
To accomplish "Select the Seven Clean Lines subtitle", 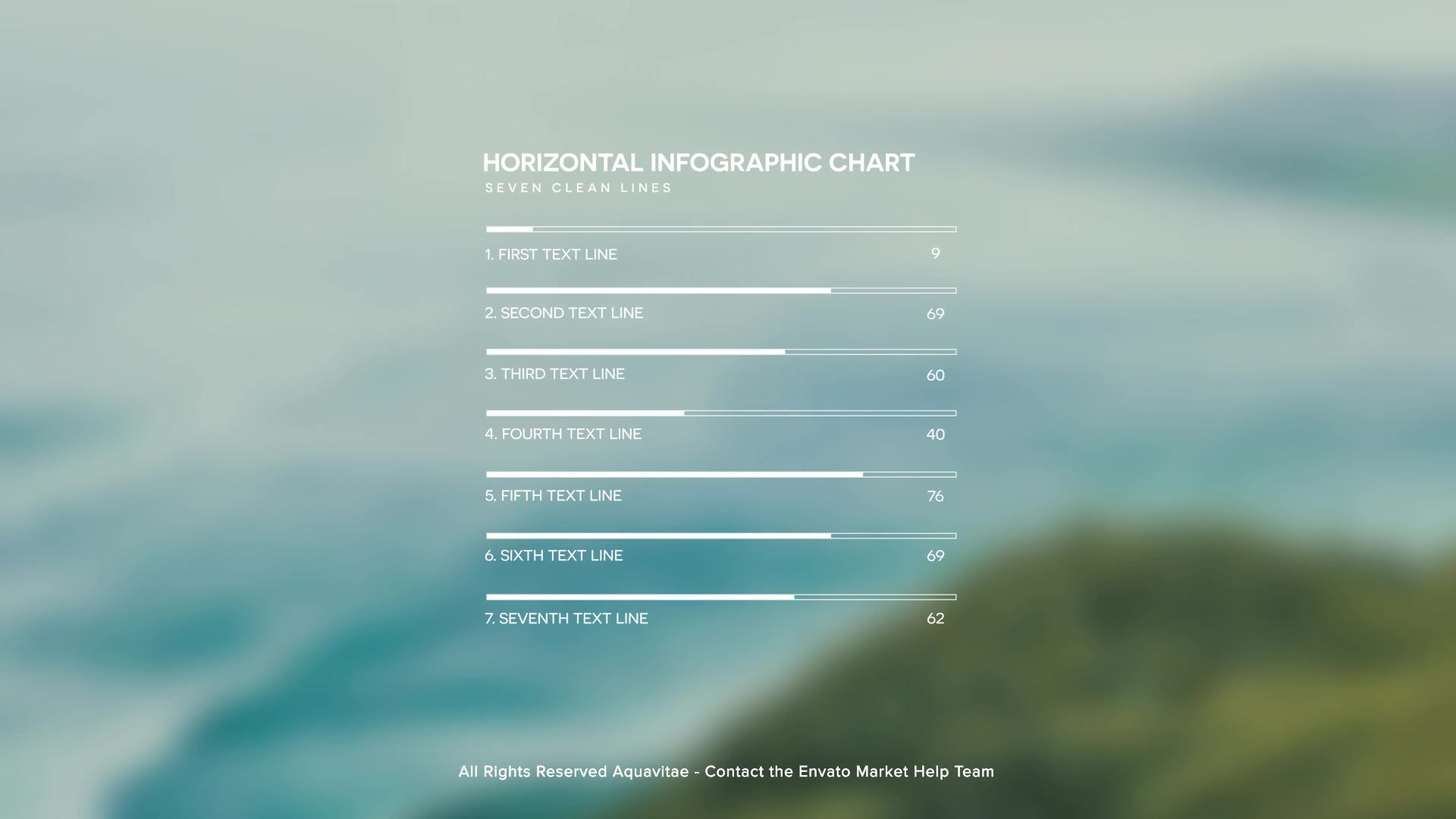I will (579, 188).
